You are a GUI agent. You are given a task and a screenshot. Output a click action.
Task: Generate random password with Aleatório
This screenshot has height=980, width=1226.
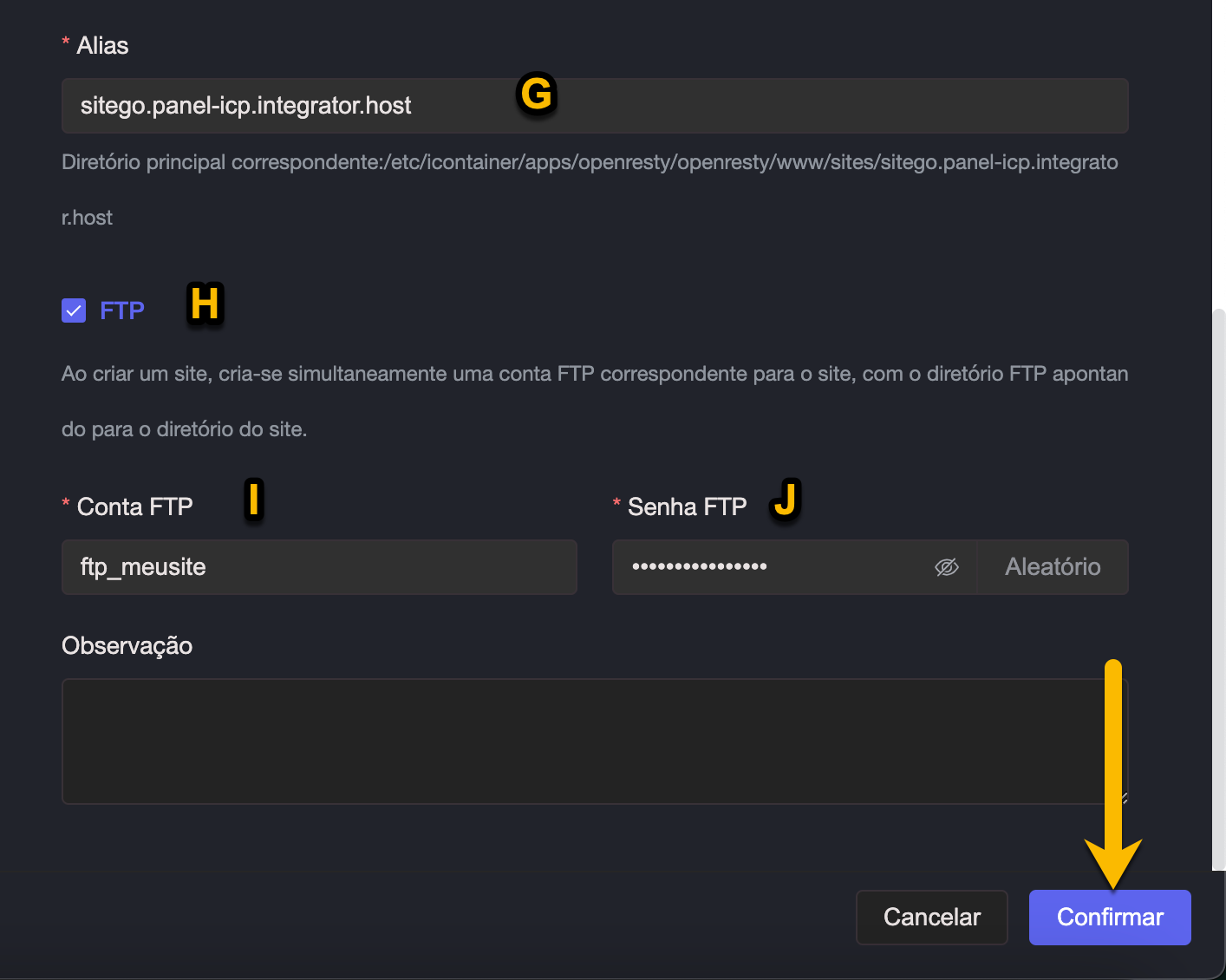1052,567
